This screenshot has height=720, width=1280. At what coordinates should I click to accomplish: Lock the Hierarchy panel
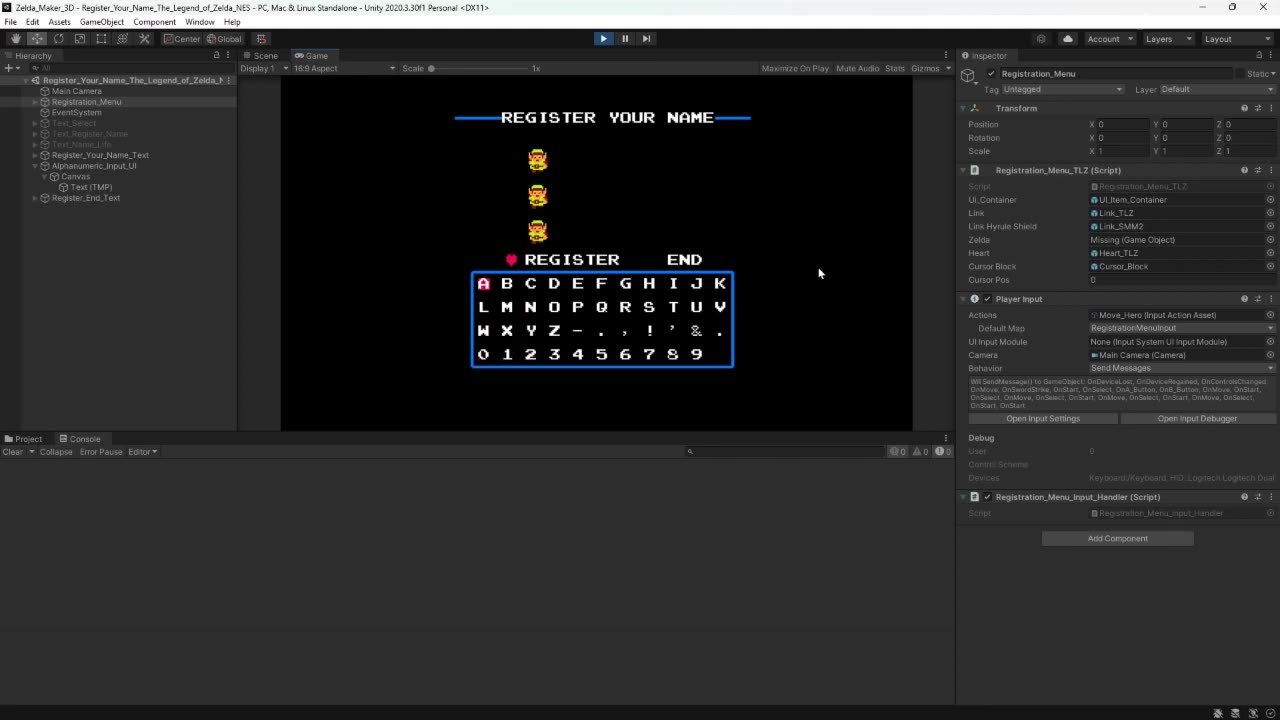(x=216, y=55)
